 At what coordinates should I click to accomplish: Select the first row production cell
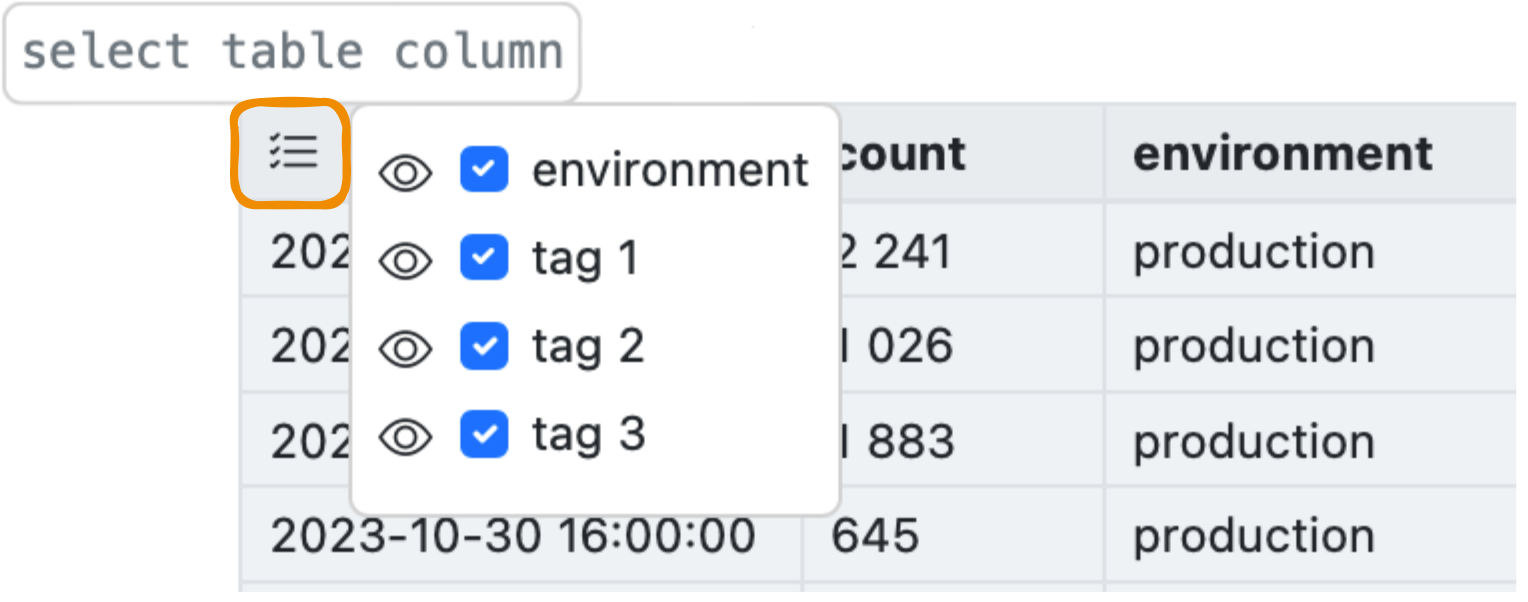[x=1254, y=252]
